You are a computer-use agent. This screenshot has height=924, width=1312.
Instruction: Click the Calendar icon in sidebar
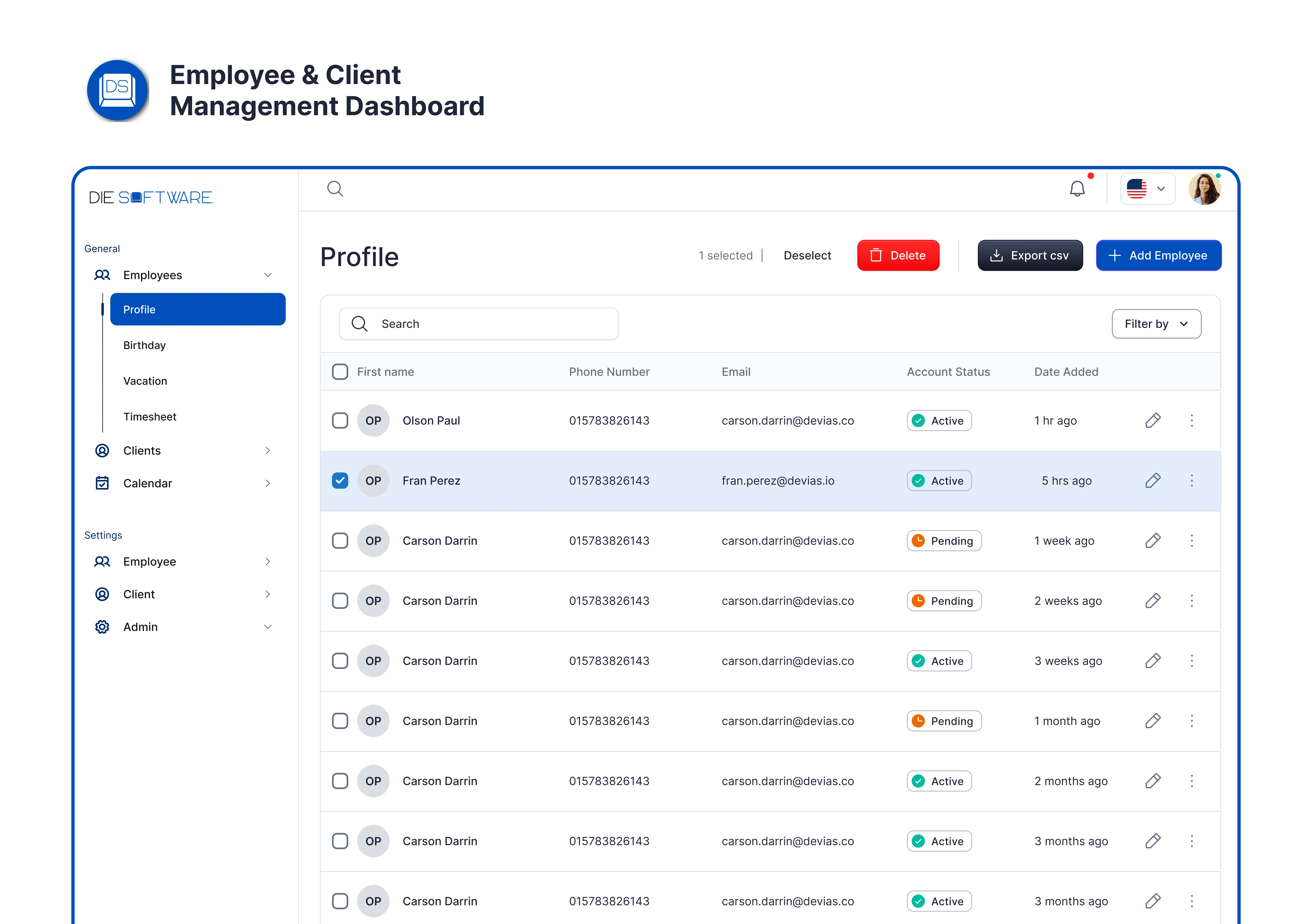click(102, 483)
